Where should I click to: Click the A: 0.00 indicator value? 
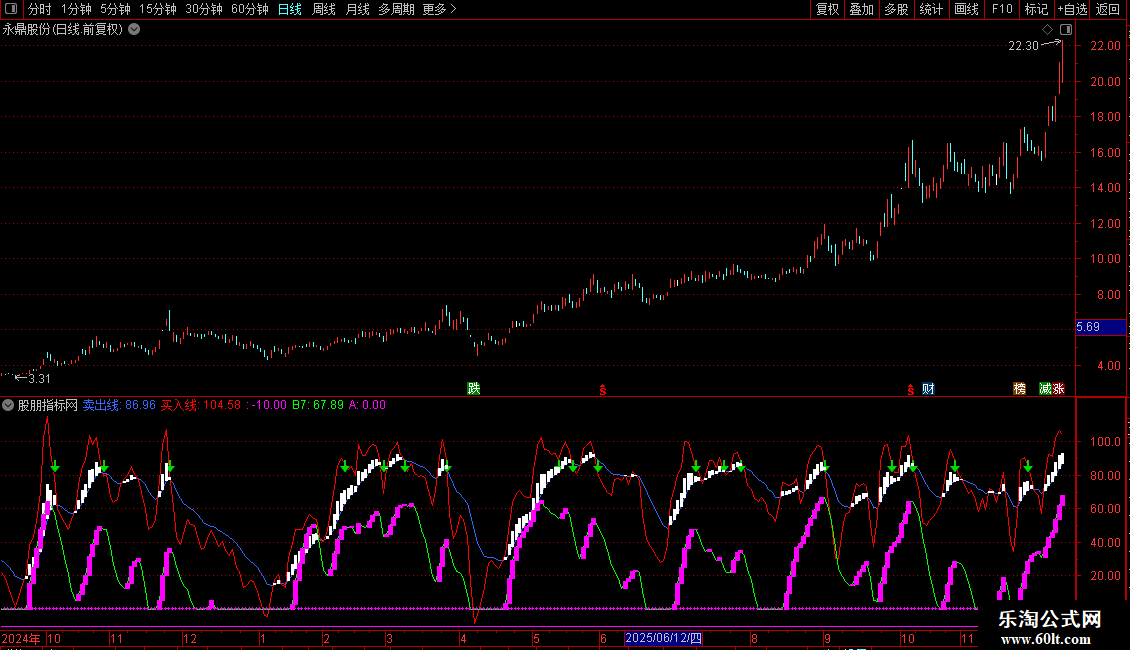(x=368, y=405)
